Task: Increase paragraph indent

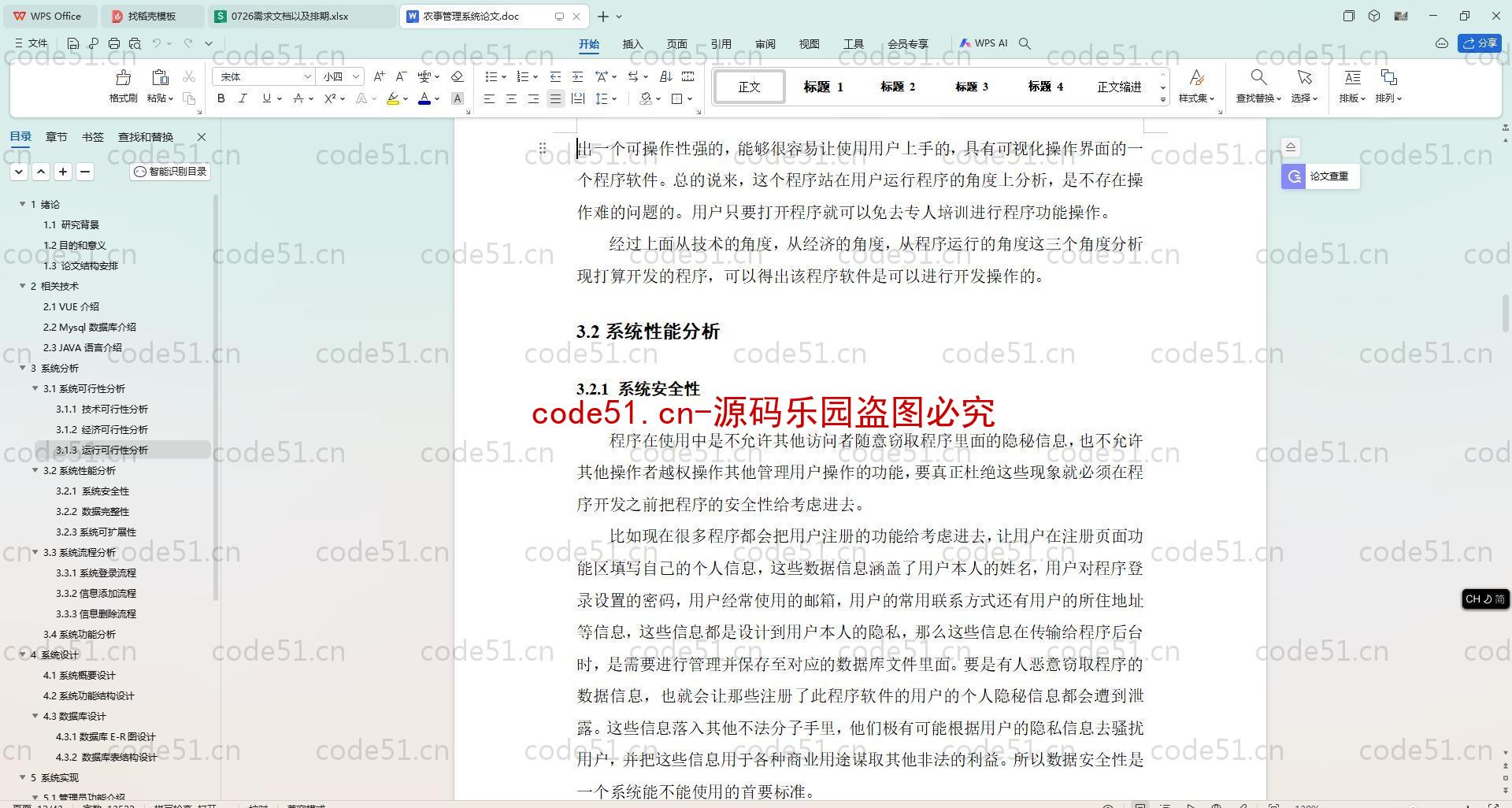Action: pyautogui.click(x=577, y=76)
